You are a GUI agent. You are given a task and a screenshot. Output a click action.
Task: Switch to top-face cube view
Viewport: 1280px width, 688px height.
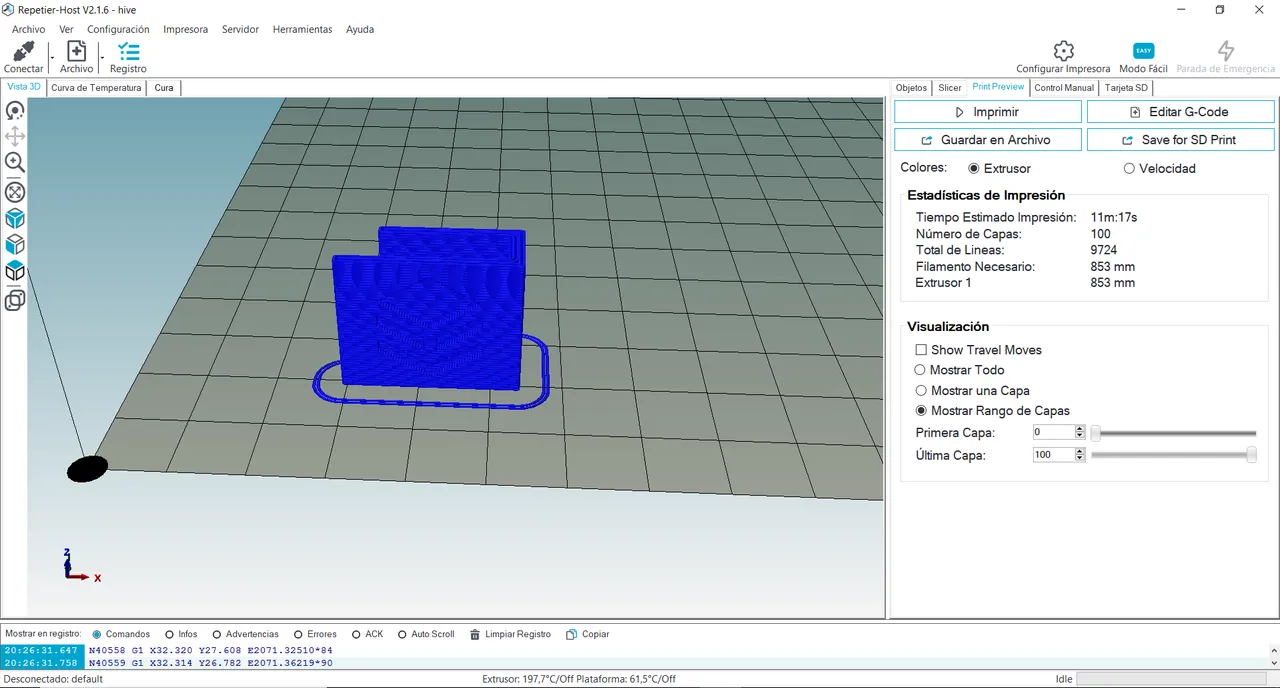15,270
